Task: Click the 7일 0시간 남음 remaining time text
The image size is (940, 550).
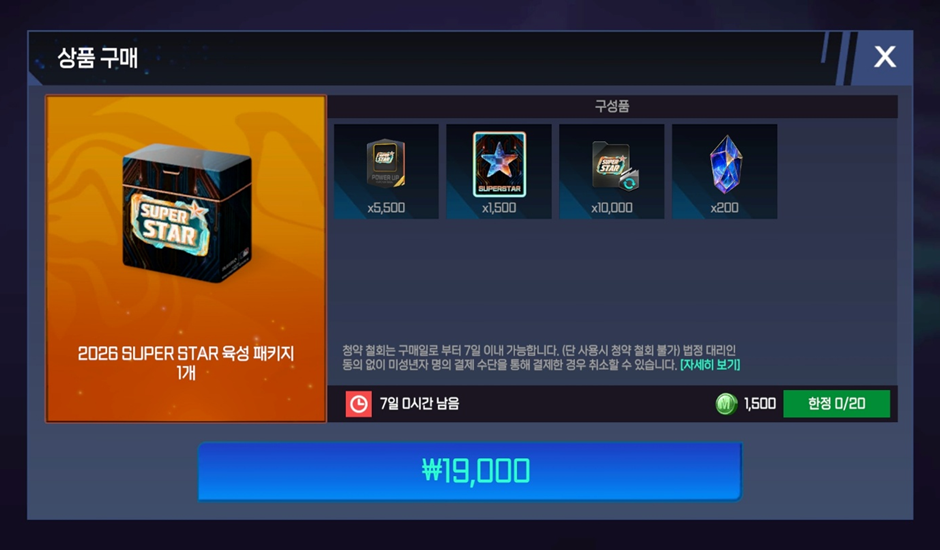Action: [x=419, y=404]
